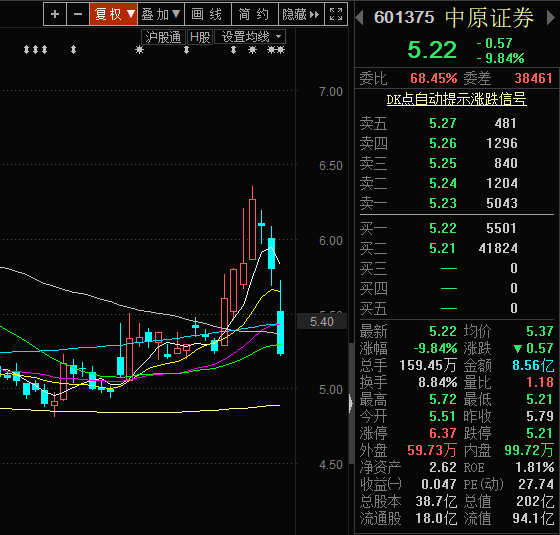560x535 pixels.
Task: Click 总手 value 159.45万
Action: pos(428,365)
